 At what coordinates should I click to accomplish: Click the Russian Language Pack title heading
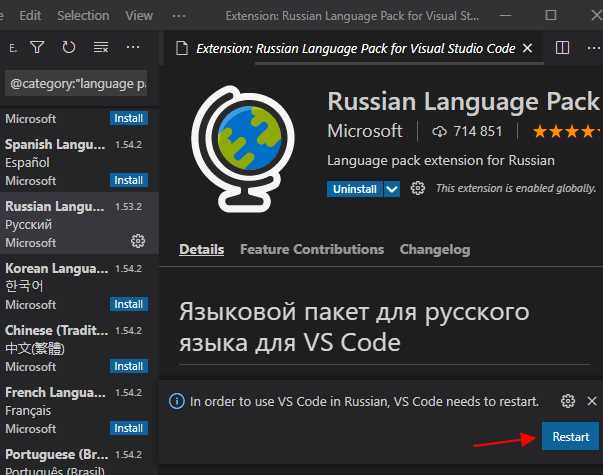(463, 102)
